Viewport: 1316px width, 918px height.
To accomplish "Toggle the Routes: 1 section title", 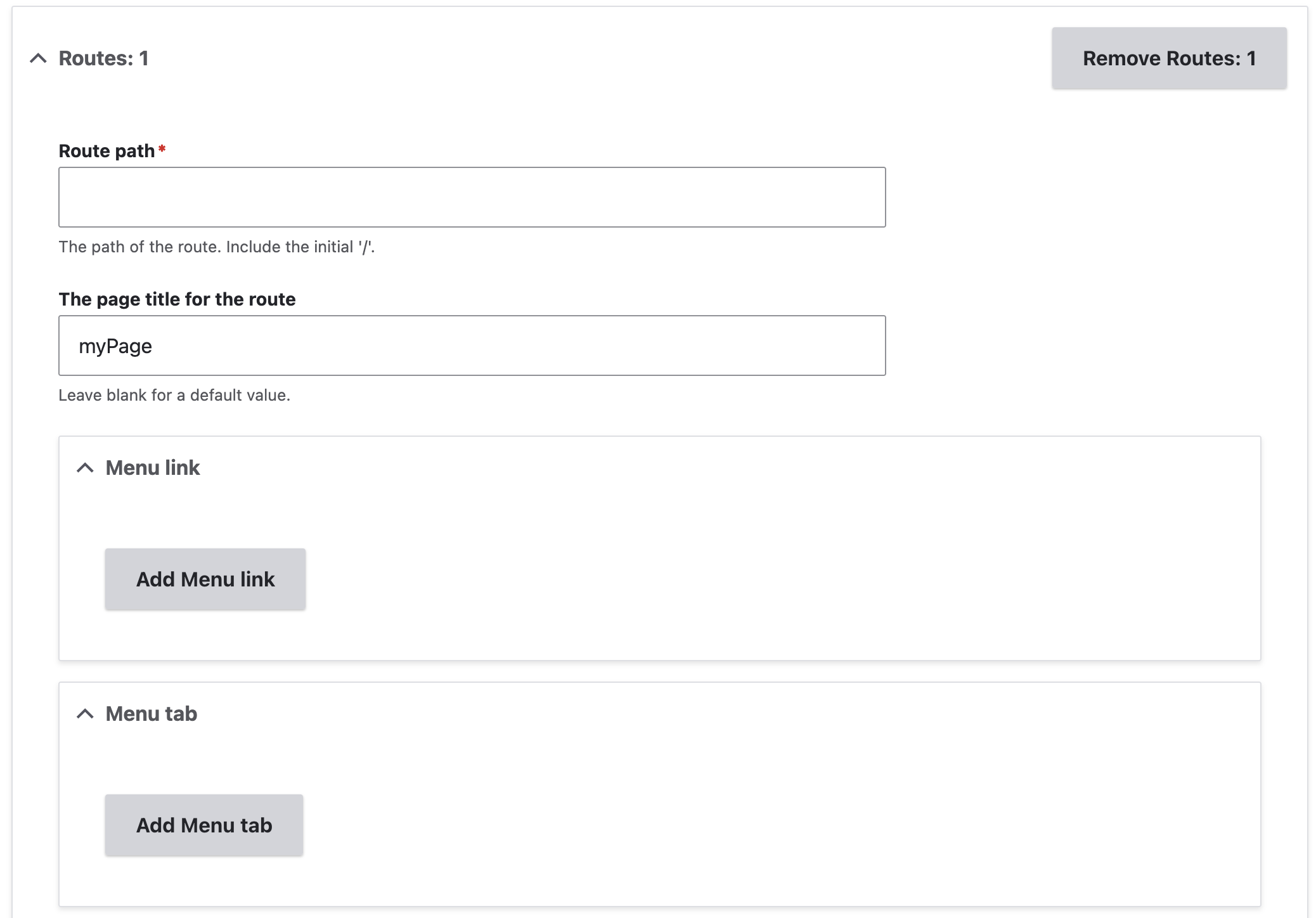I will (103, 58).
